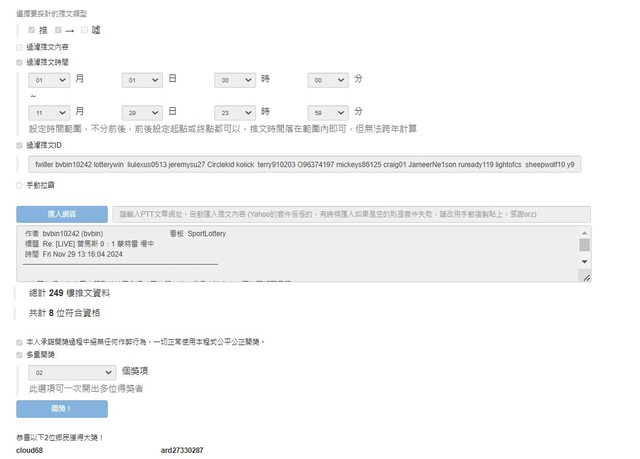Click the 開獎！ draw button
This screenshot has width=640, height=459.
(62, 408)
